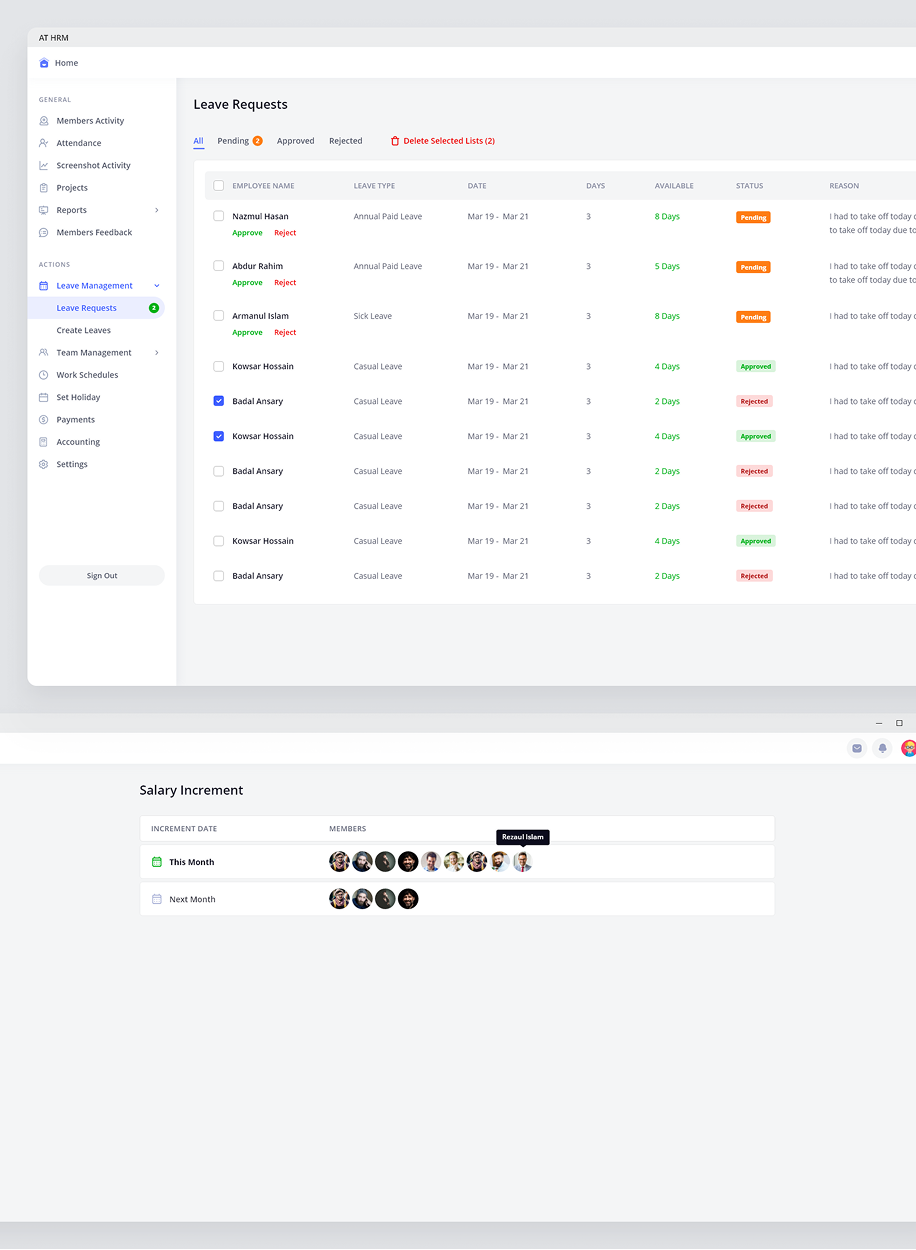
Task: Uncheck the checked Badal Ansary row checkbox
Action: point(219,401)
